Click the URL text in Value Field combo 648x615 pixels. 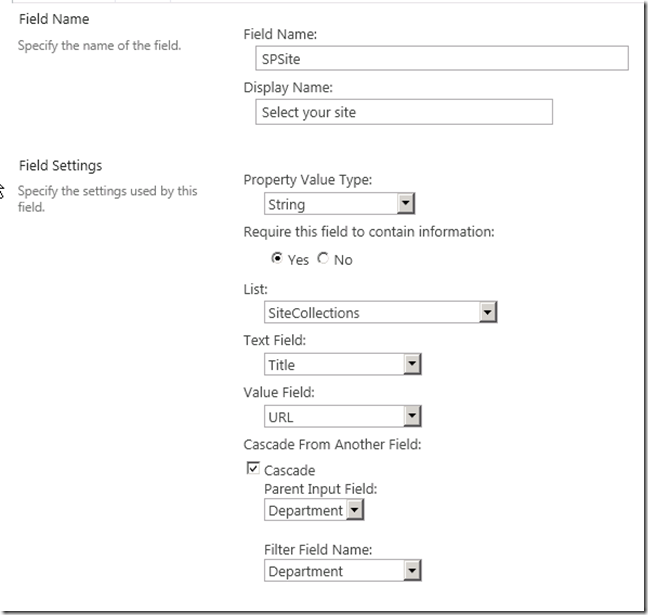pos(281,417)
